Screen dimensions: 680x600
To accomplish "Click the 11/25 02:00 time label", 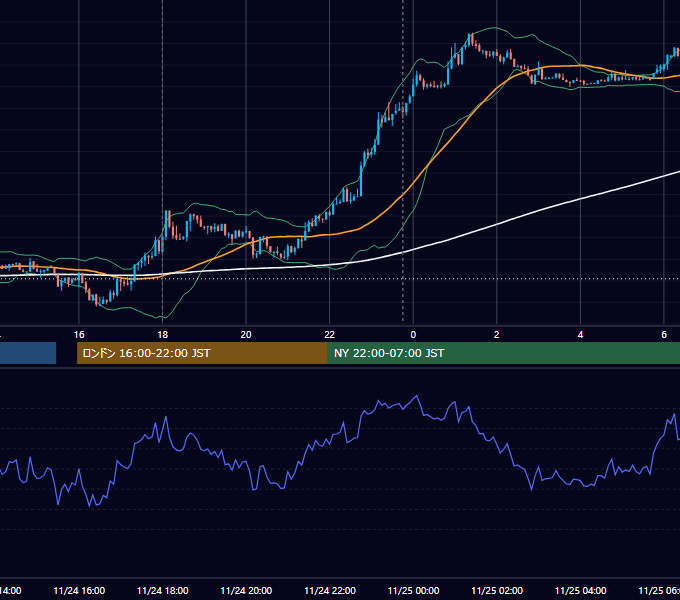I will (497, 591).
